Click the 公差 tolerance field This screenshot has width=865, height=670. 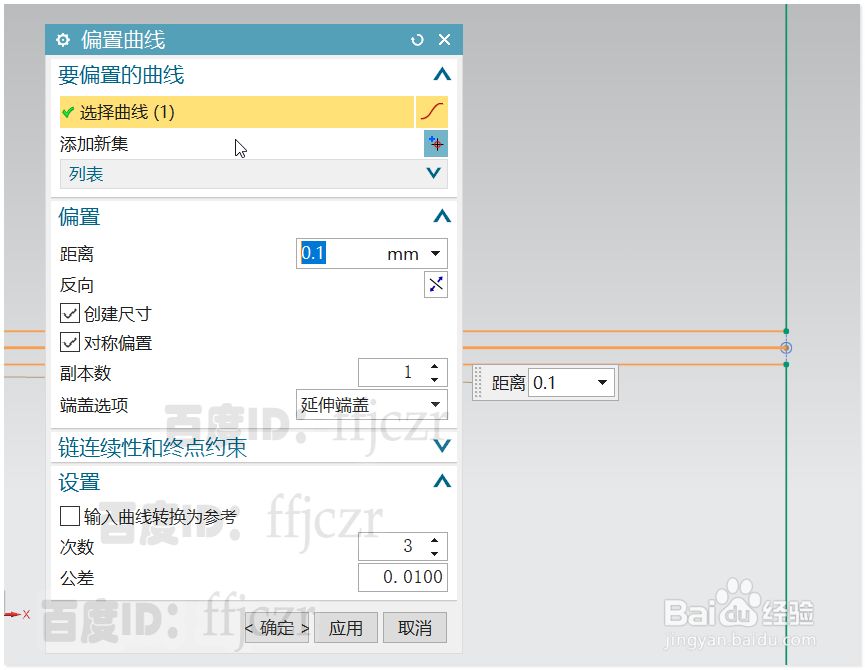point(403,577)
